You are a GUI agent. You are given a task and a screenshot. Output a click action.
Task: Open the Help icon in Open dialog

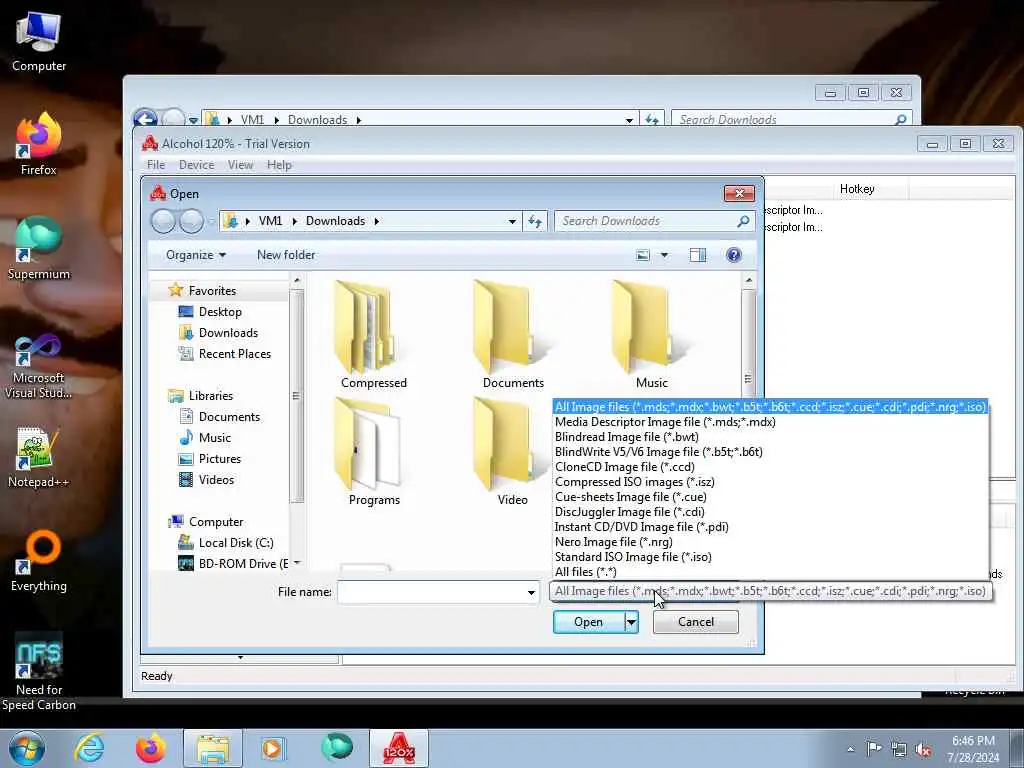[x=733, y=255]
